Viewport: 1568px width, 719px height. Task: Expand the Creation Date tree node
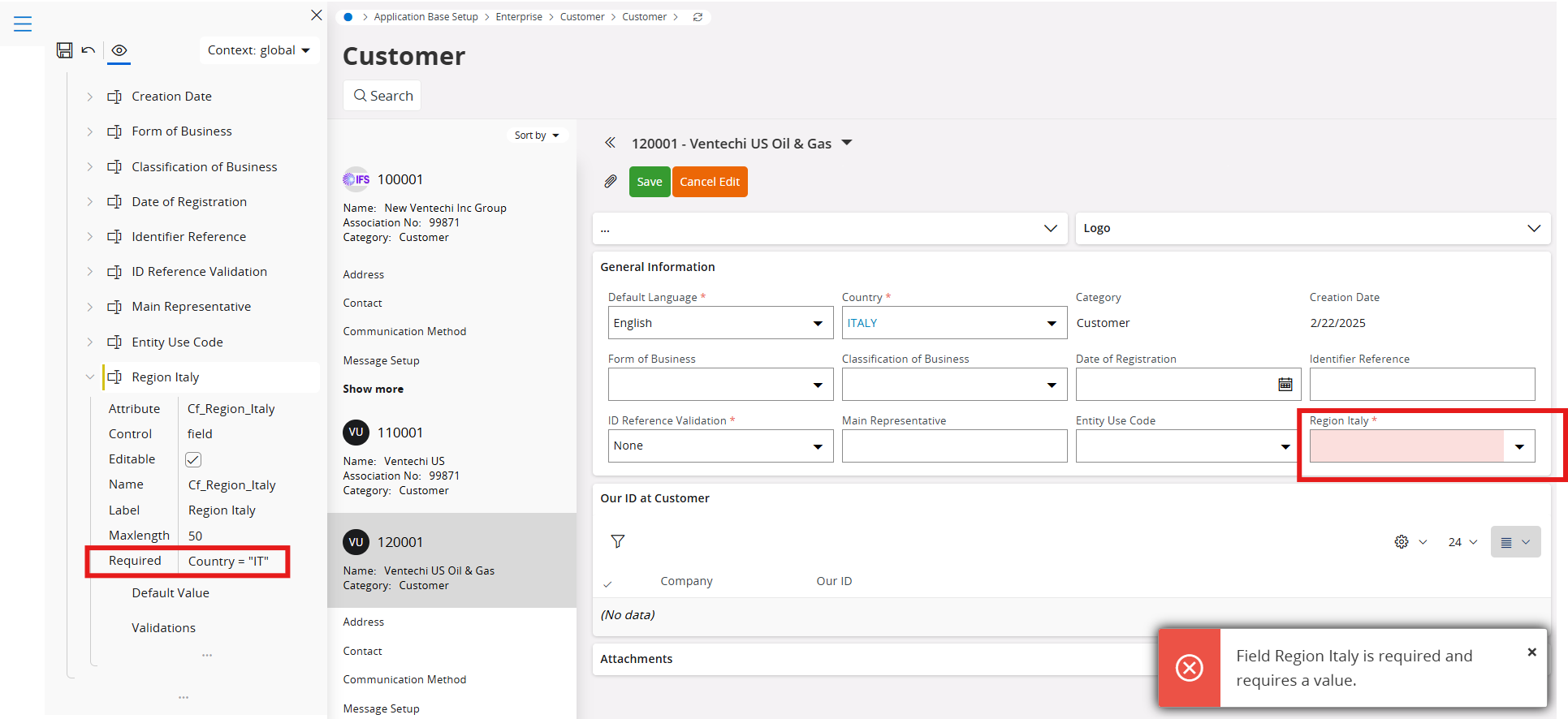coord(89,97)
